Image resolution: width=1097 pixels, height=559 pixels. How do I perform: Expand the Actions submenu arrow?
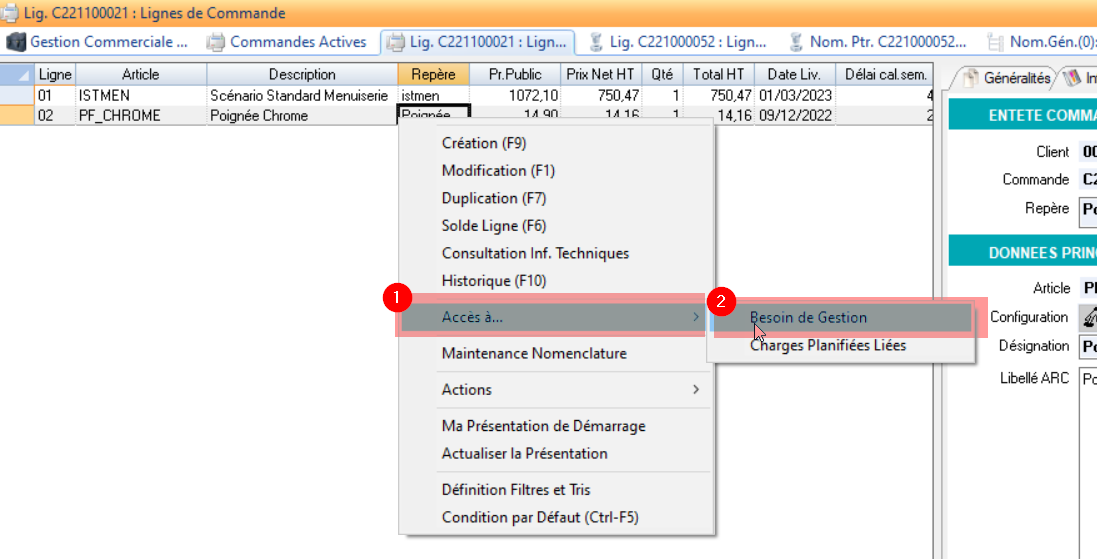[695, 389]
